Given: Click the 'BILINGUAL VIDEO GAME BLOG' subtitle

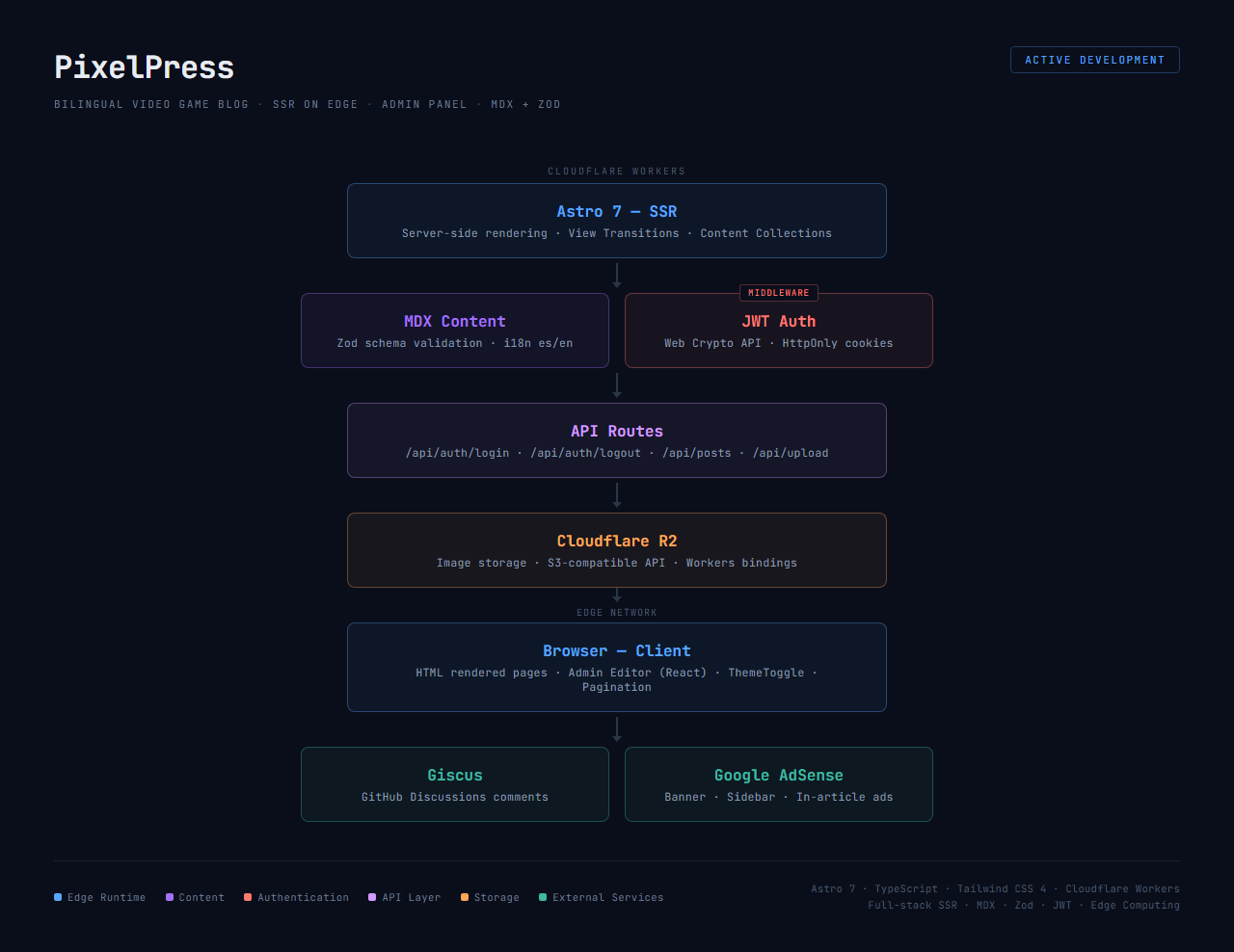Looking at the screenshot, I should pyautogui.click(x=151, y=104).
